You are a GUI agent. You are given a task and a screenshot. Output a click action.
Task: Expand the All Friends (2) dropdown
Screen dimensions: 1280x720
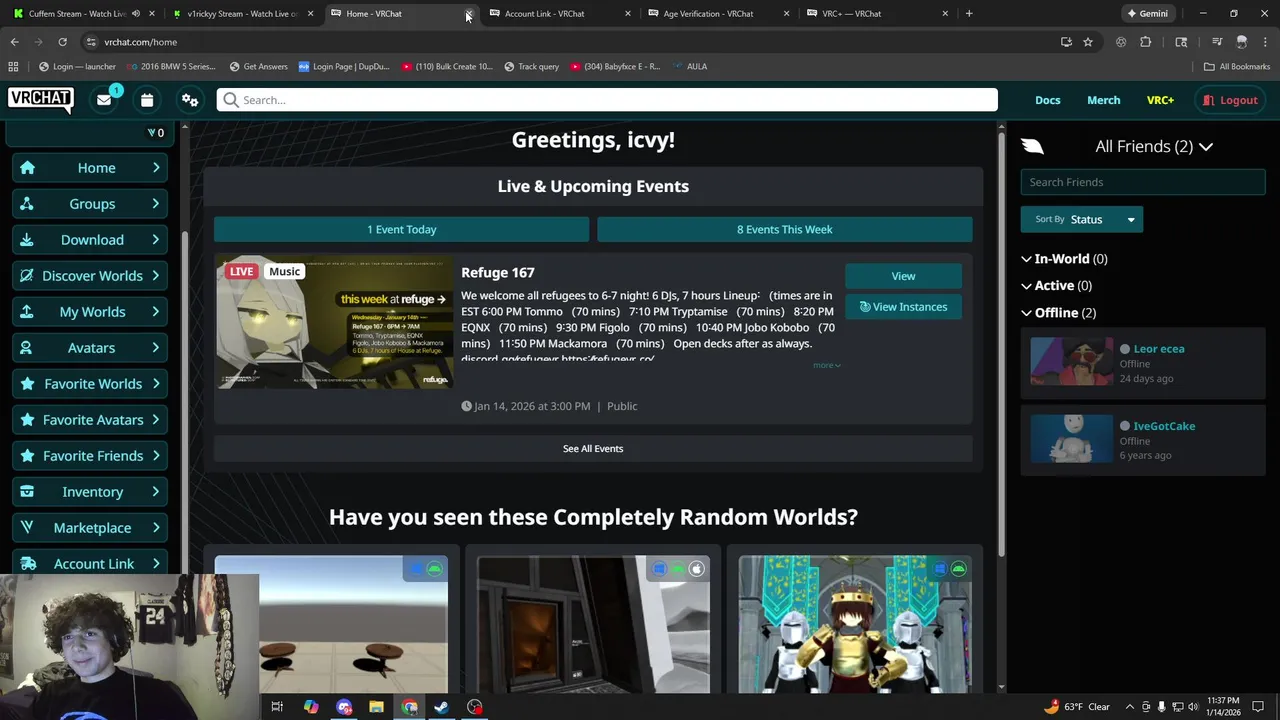(1153, 147)
